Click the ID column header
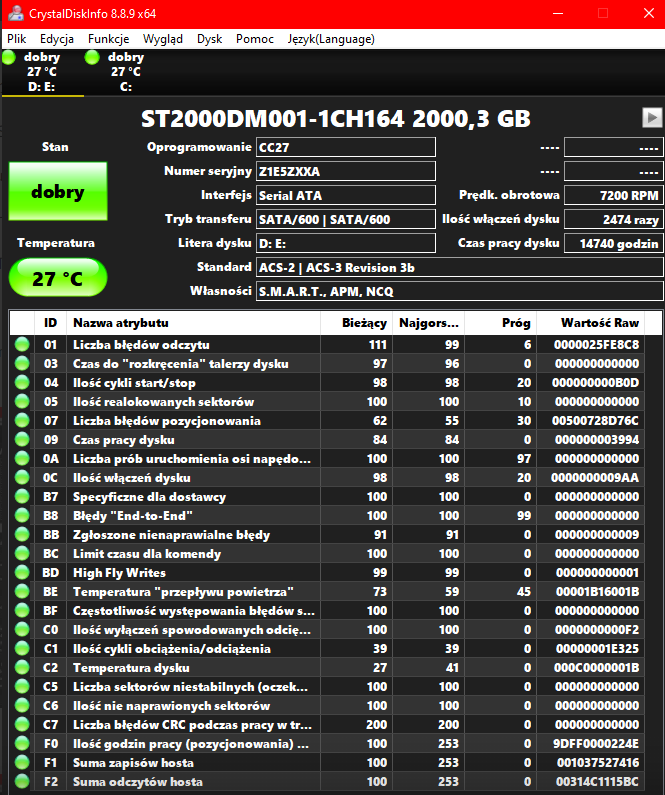665x795 pixels. pos(50,323)
